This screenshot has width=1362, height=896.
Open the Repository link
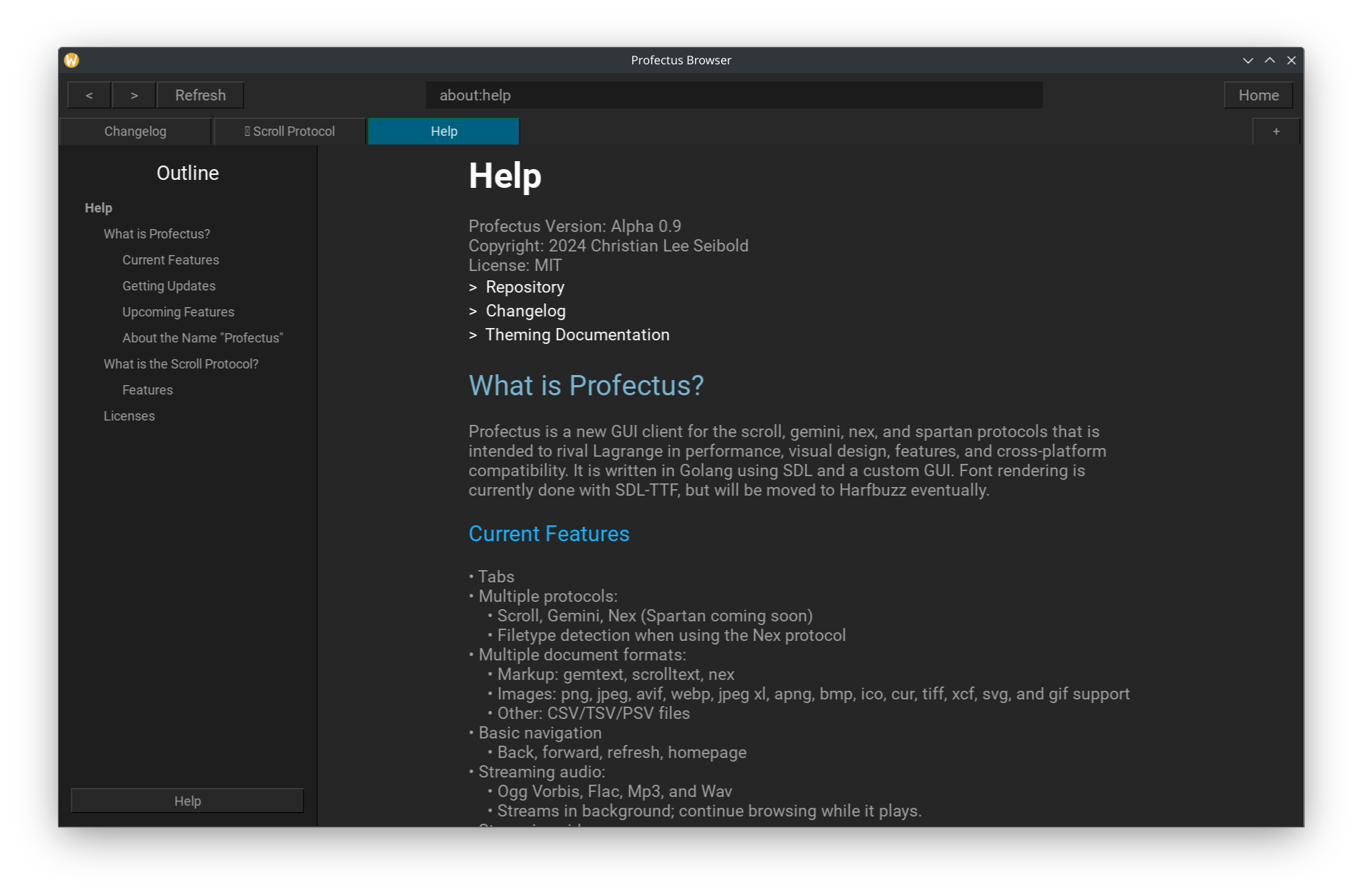pos(525,288)
